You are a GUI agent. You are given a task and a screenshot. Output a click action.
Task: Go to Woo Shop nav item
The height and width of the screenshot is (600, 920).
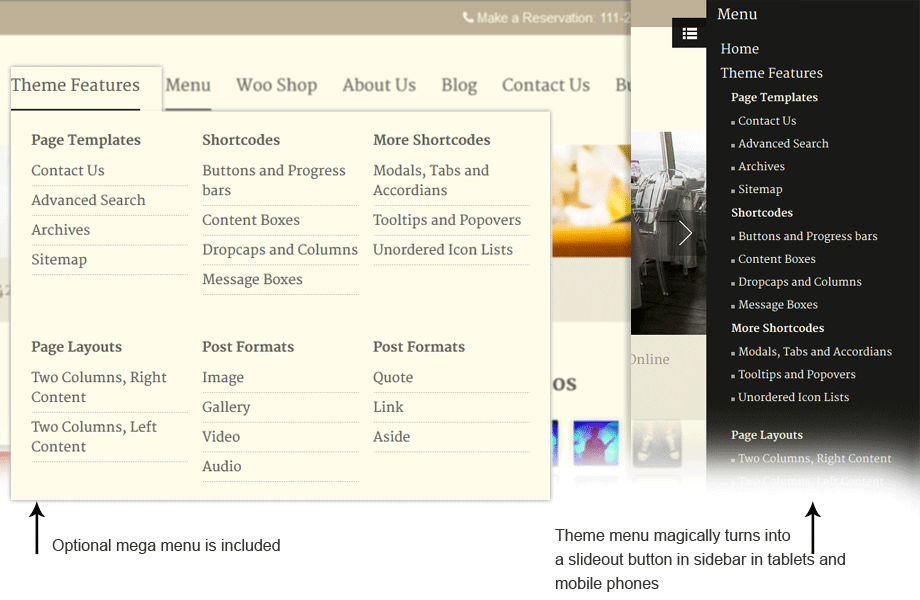coord(276,85)
